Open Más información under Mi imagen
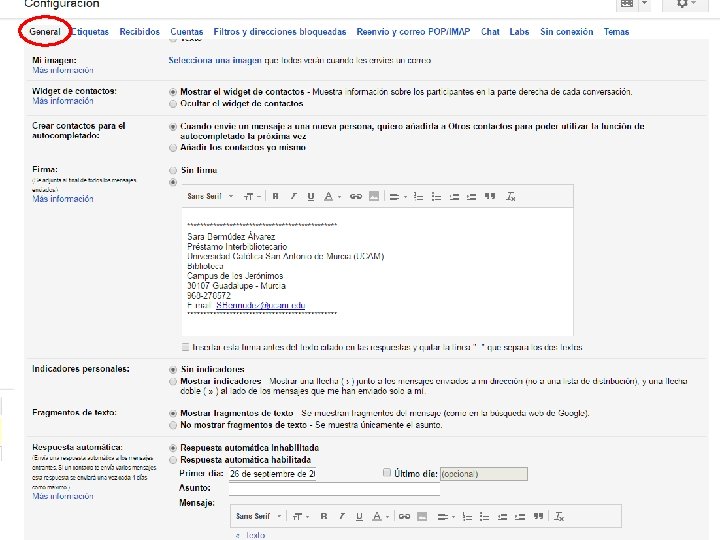 63,70
